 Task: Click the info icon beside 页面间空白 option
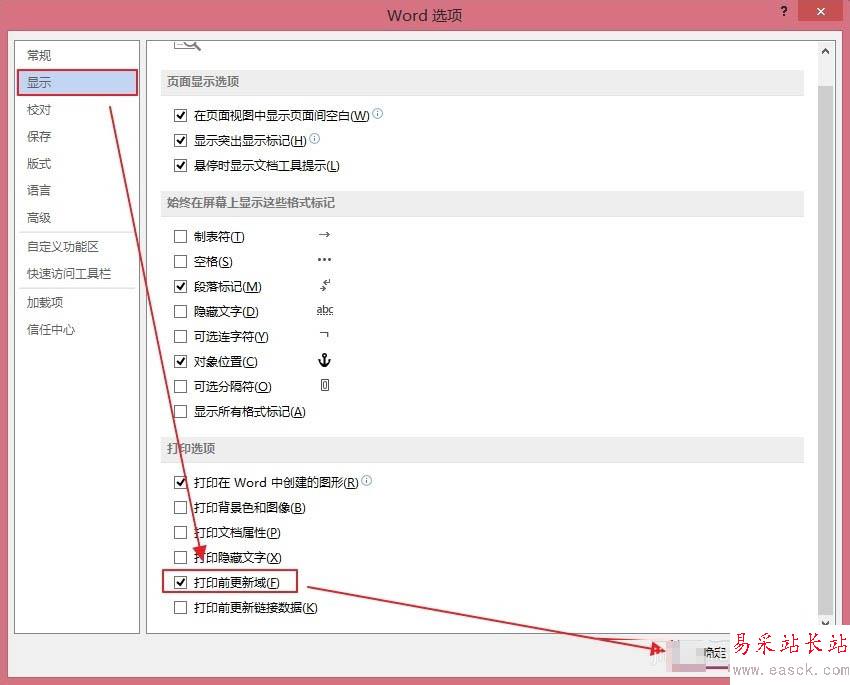click(x=378, y=113)
